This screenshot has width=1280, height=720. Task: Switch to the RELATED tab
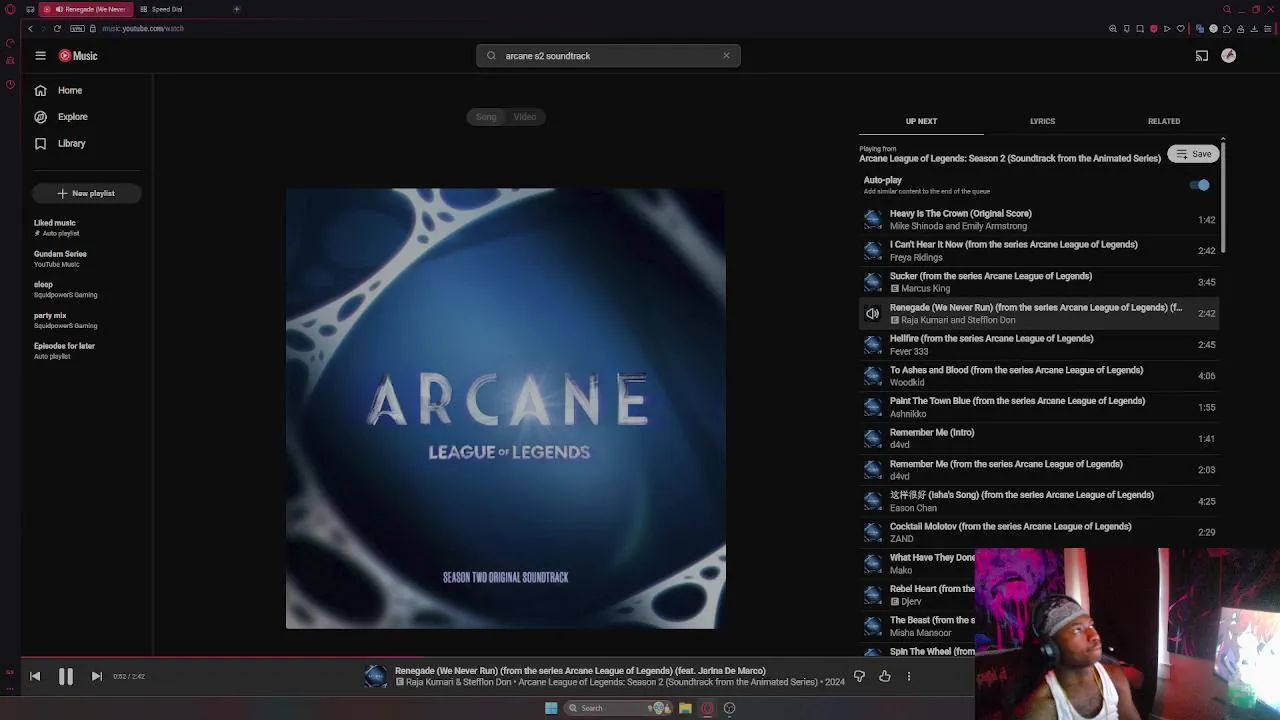click(1164, 121)
